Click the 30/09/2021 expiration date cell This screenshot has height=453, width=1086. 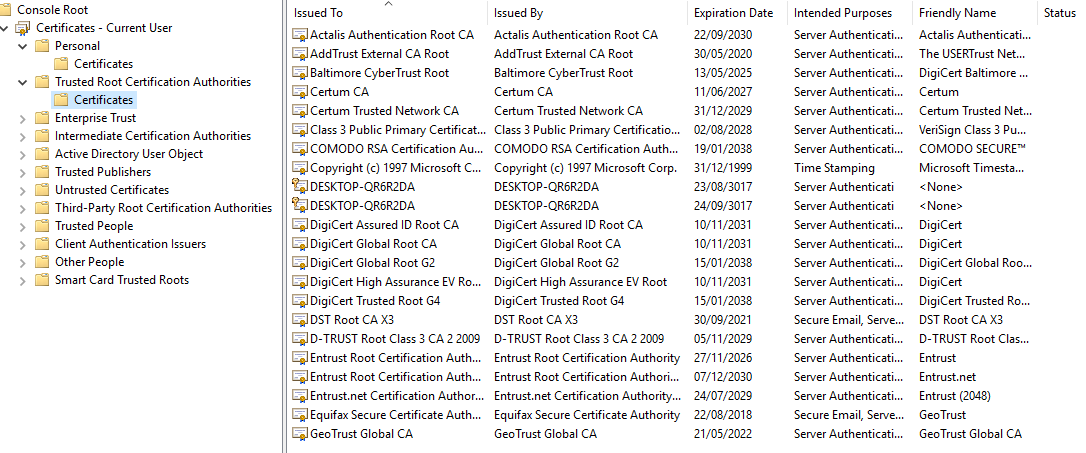(x=722, y=320)
